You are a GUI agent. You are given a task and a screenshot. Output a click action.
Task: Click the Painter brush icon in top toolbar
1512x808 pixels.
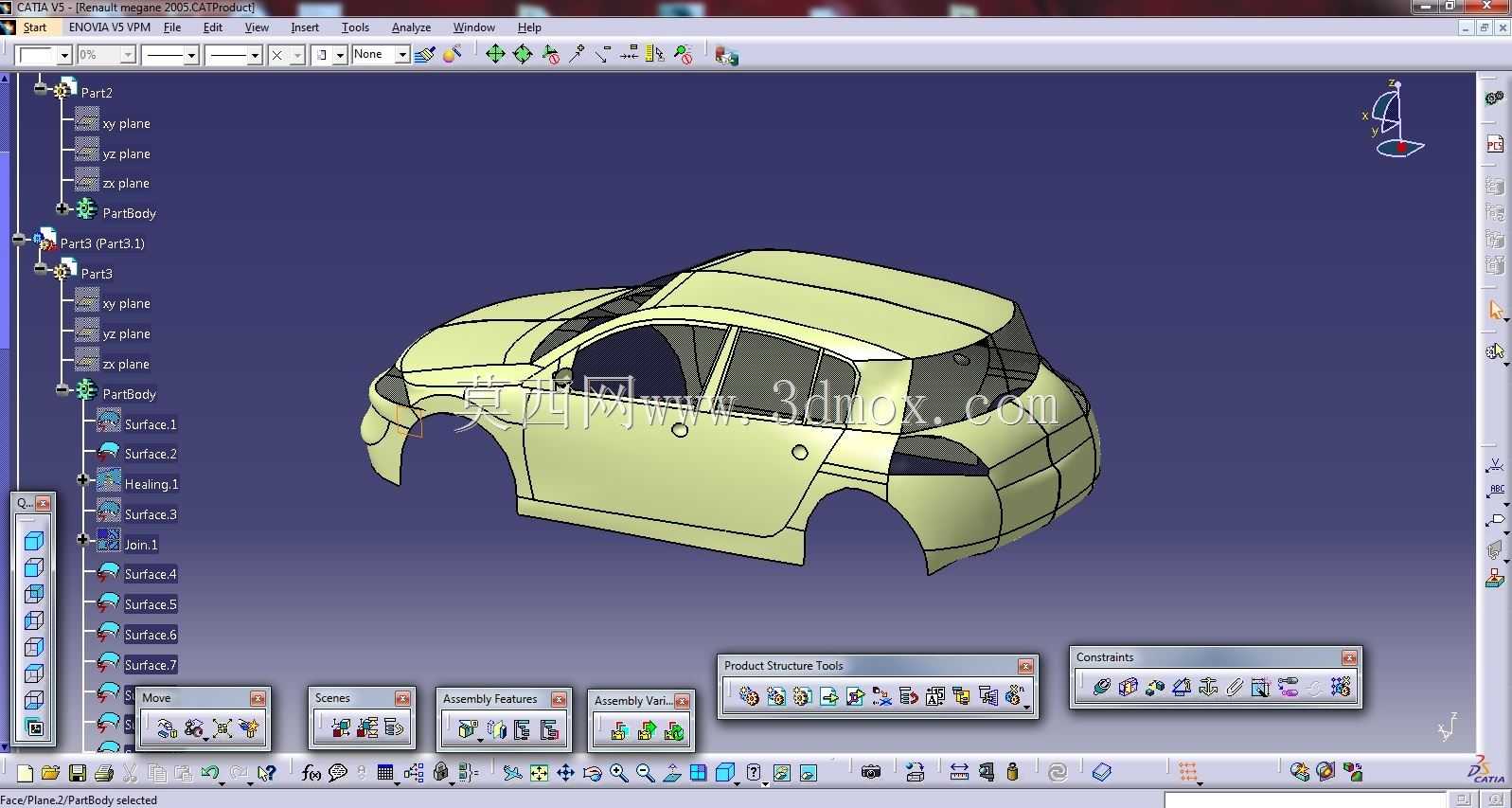tap(425, 55)
